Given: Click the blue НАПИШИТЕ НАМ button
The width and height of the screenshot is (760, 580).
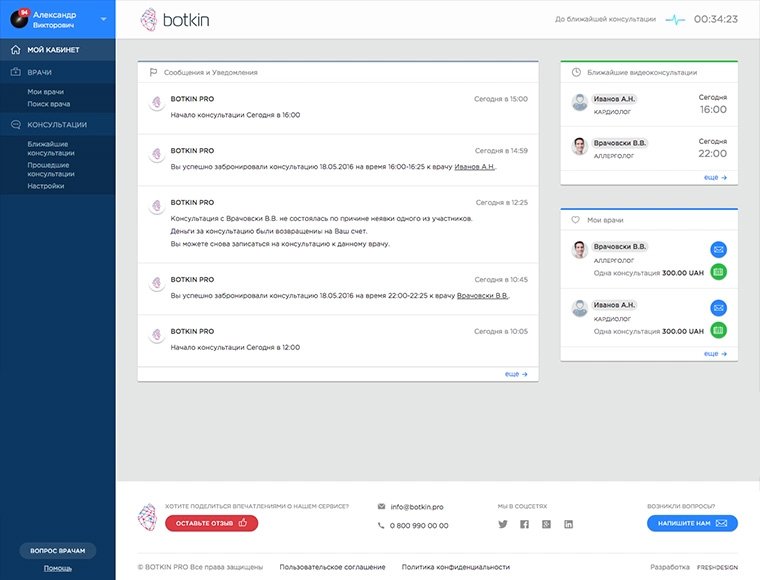Looking at the screenshot, I should pos(692,523).
